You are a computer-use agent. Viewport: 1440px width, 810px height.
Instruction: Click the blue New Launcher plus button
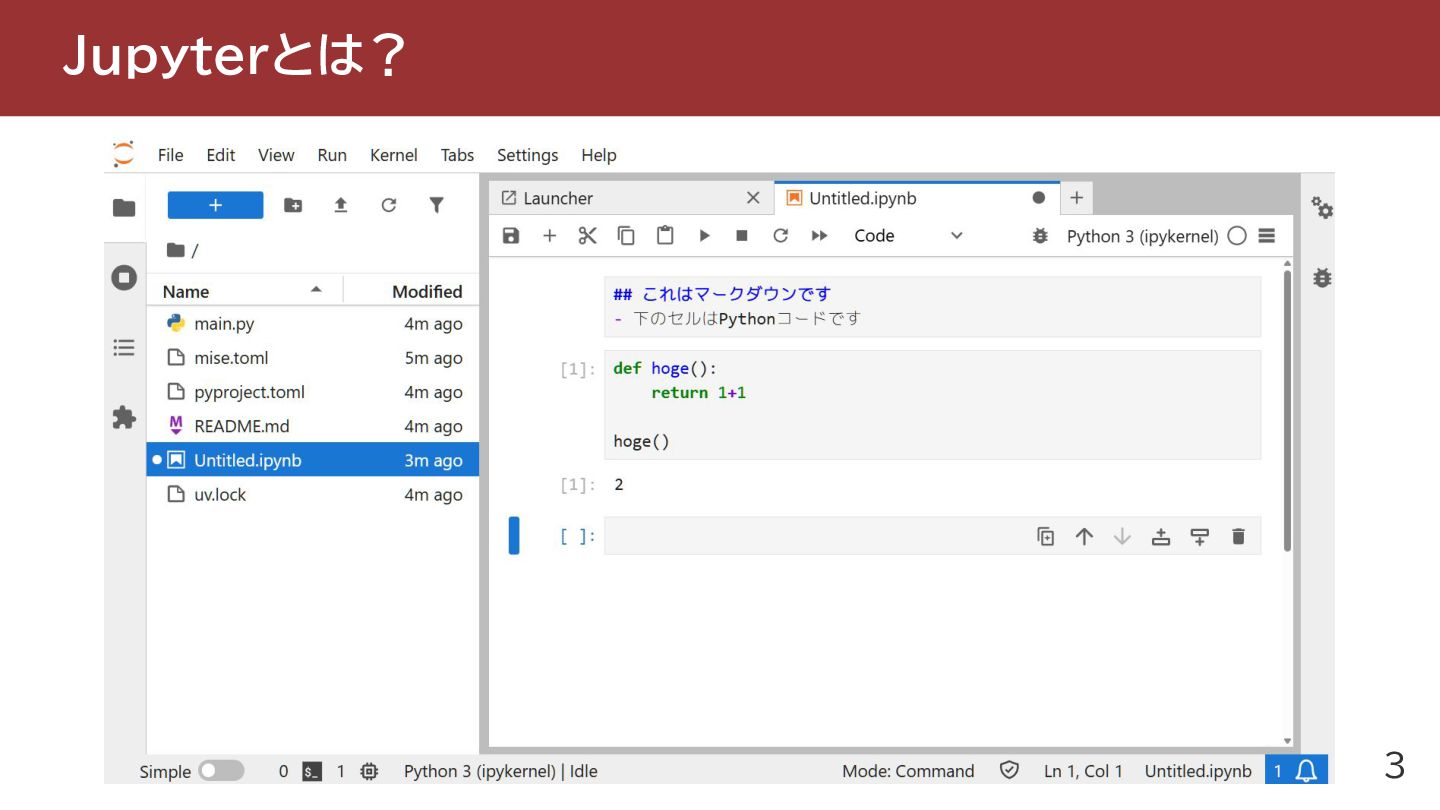(215, 205)
